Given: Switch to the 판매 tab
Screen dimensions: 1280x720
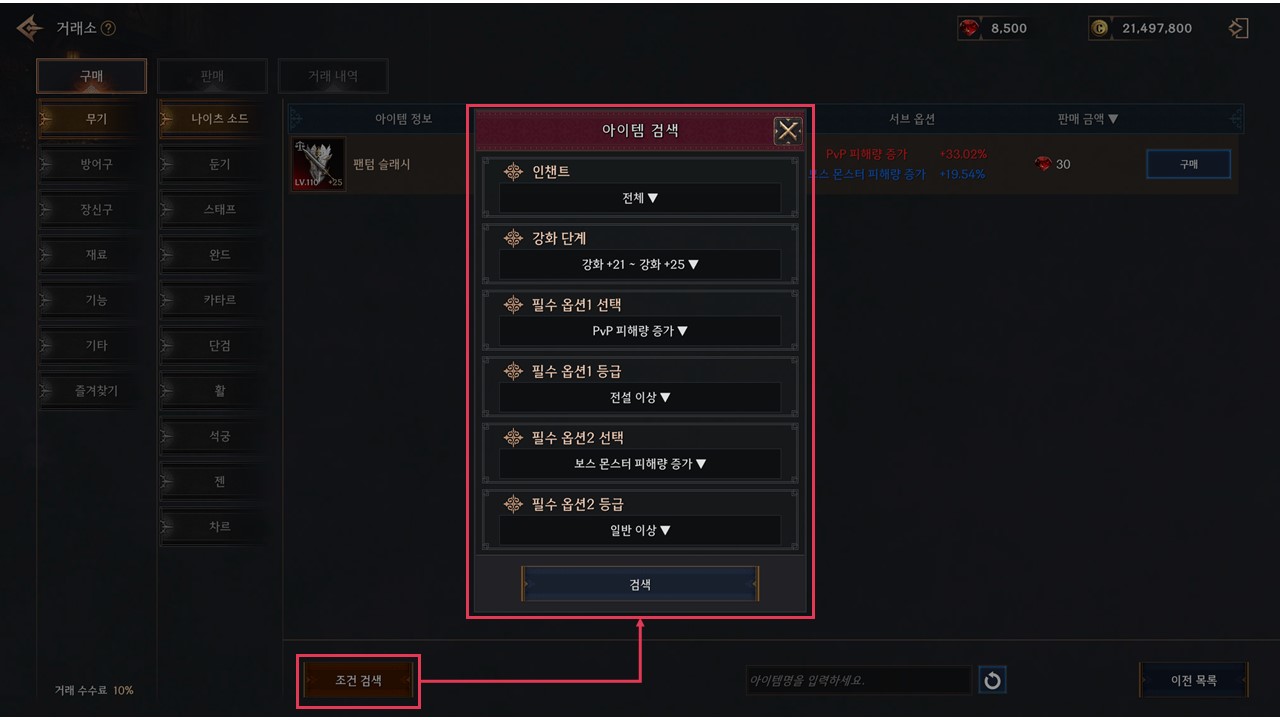Looking at the screenshot, I should 212,76.
